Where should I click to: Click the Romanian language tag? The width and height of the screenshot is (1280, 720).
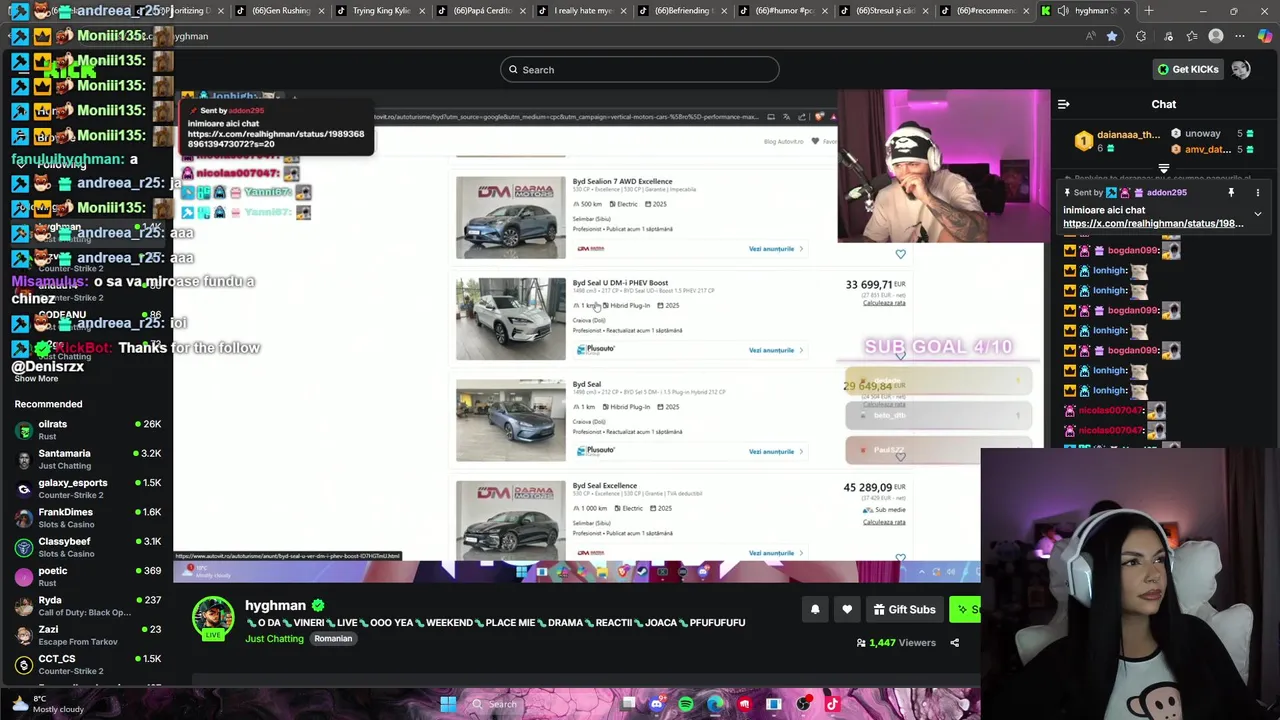pos(333,638)
